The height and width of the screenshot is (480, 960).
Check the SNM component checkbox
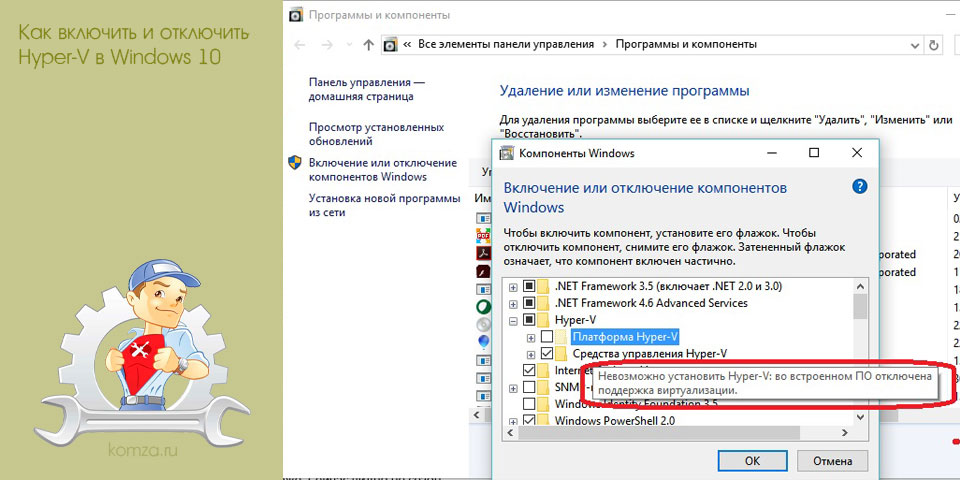[x=528, y=388]
